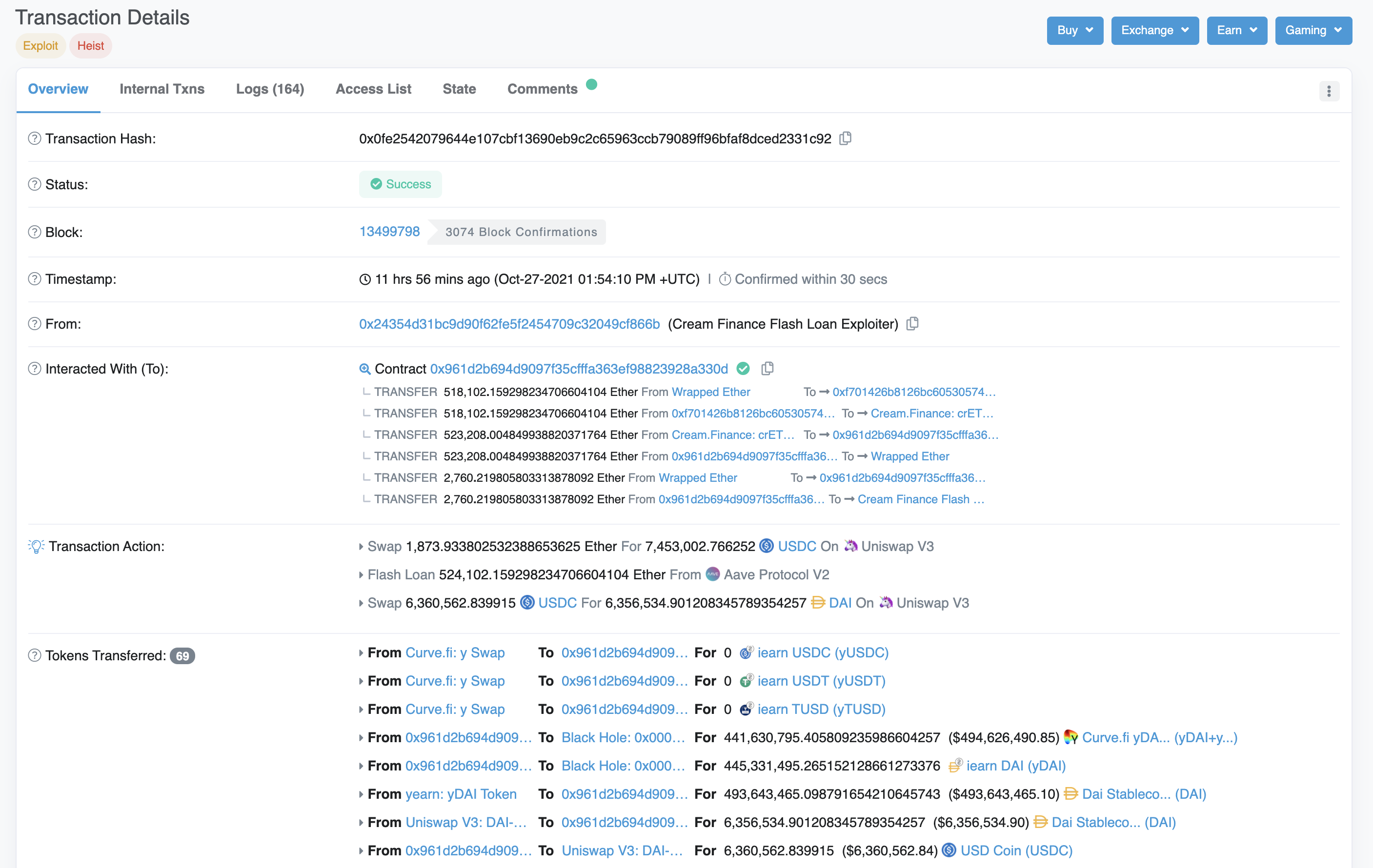Viewport: 1373px width, 868px height.
Task: Click the Heist tag
Action: click(x=91, y=45)
